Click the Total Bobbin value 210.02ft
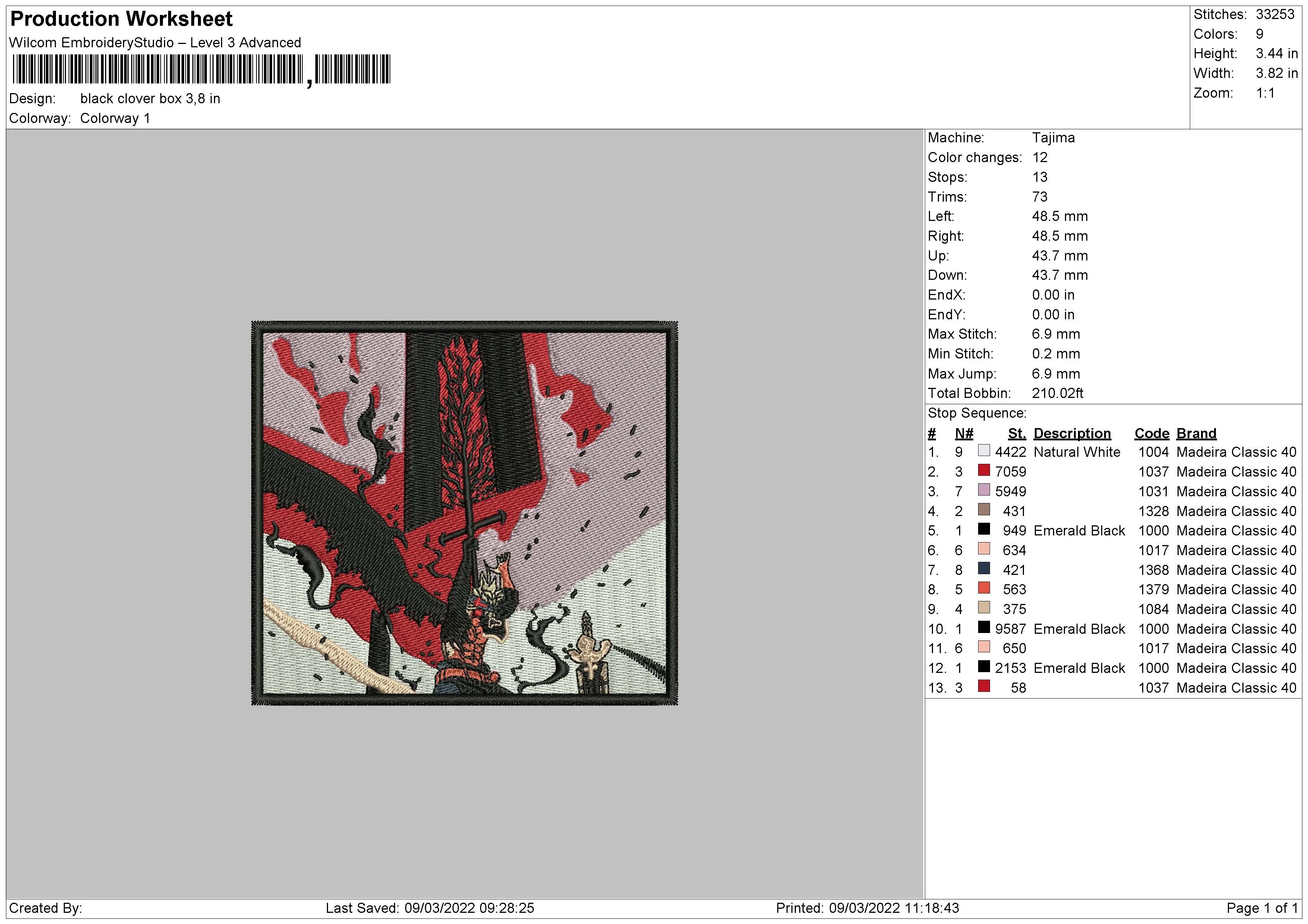 1058,393
